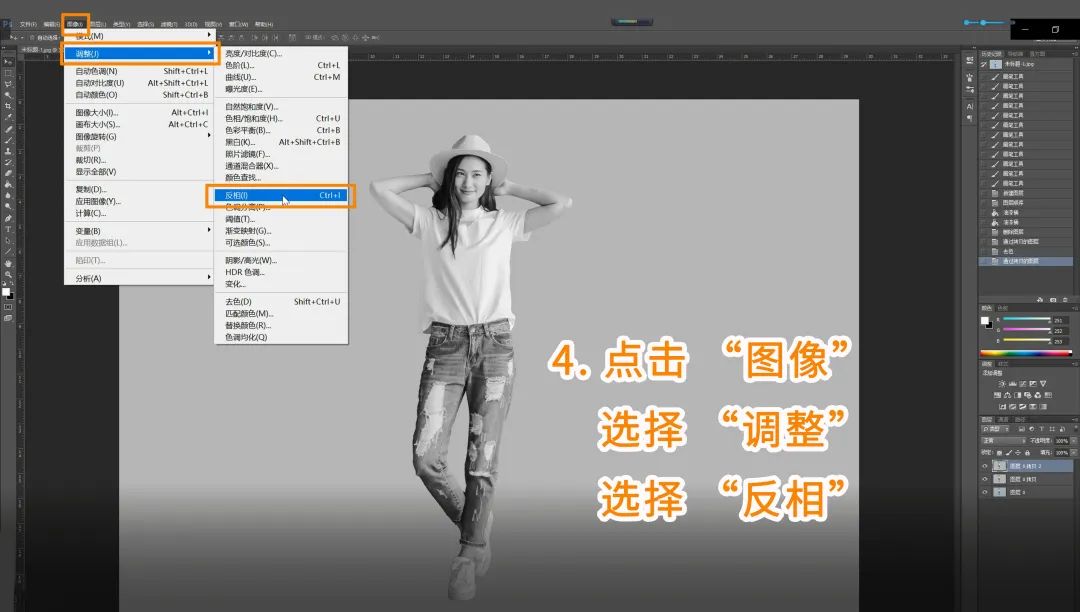Choose 色相/饱和度(H) menu entry
This screenshot has width=1080, height=612.
pyautogui.click(x=281, y=118)
